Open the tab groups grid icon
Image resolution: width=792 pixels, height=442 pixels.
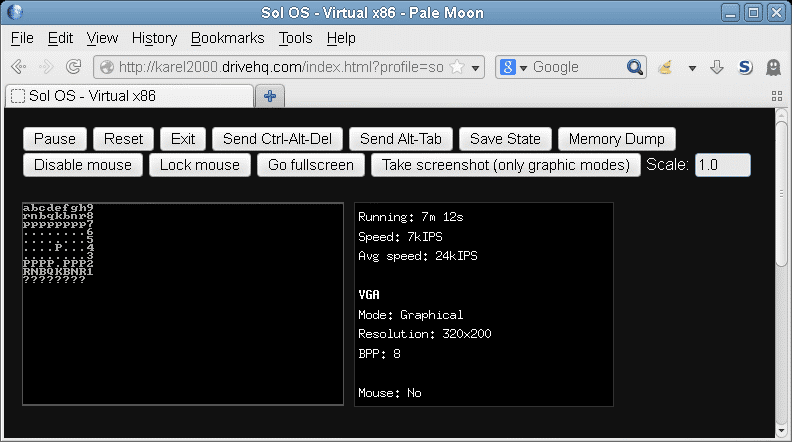(x=777, y=96)
